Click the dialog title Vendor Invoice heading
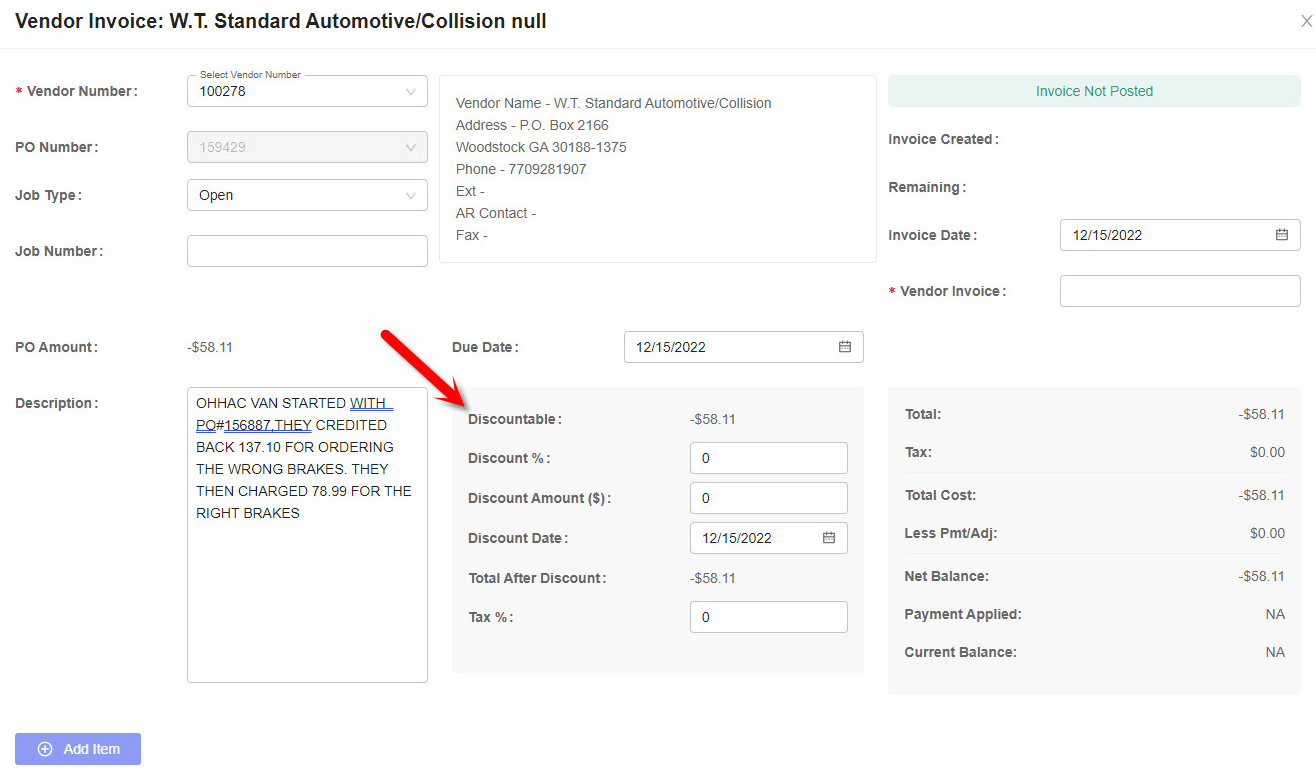The height and width of the screenshot is (770, 1316). (281, 21)
